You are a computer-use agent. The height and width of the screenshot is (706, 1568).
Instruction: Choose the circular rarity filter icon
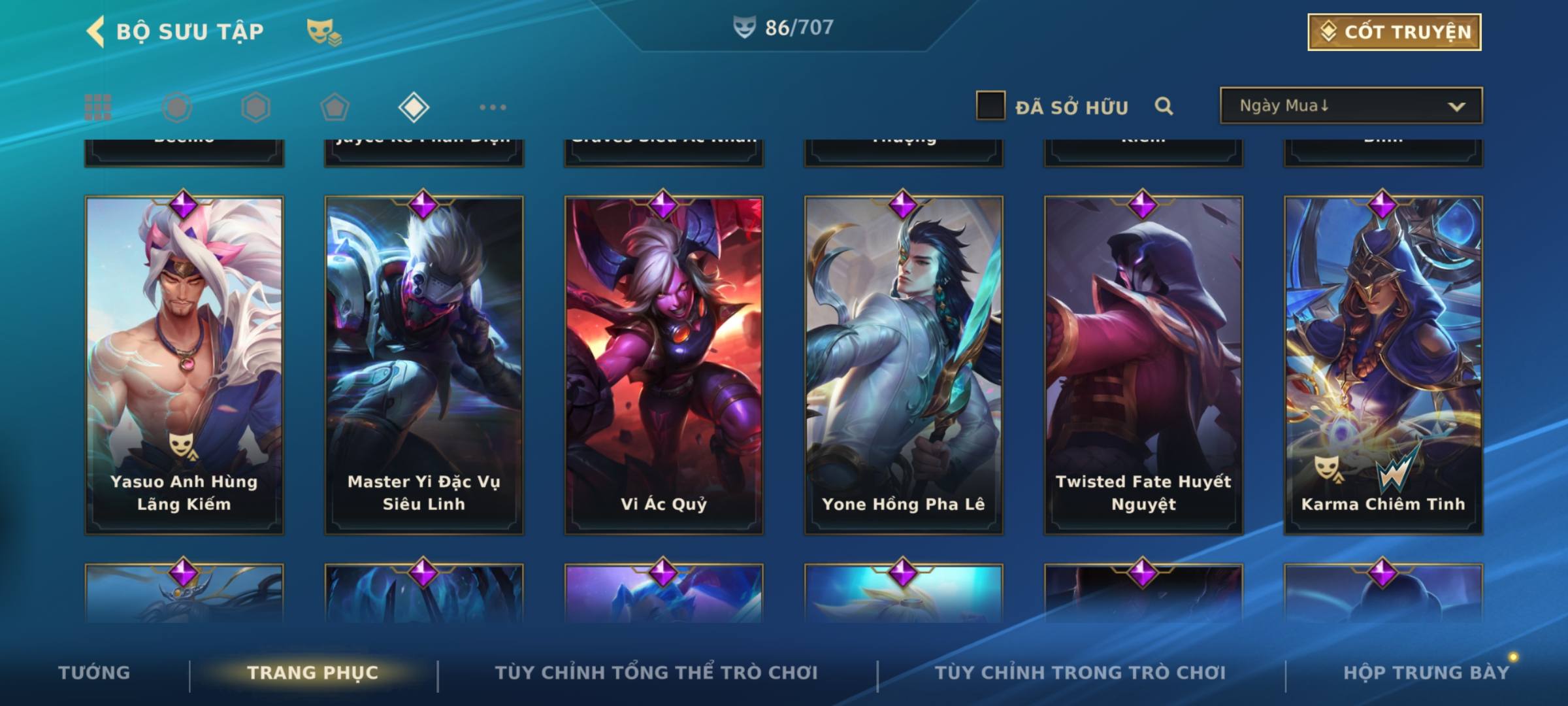click(x=177, y=107)
